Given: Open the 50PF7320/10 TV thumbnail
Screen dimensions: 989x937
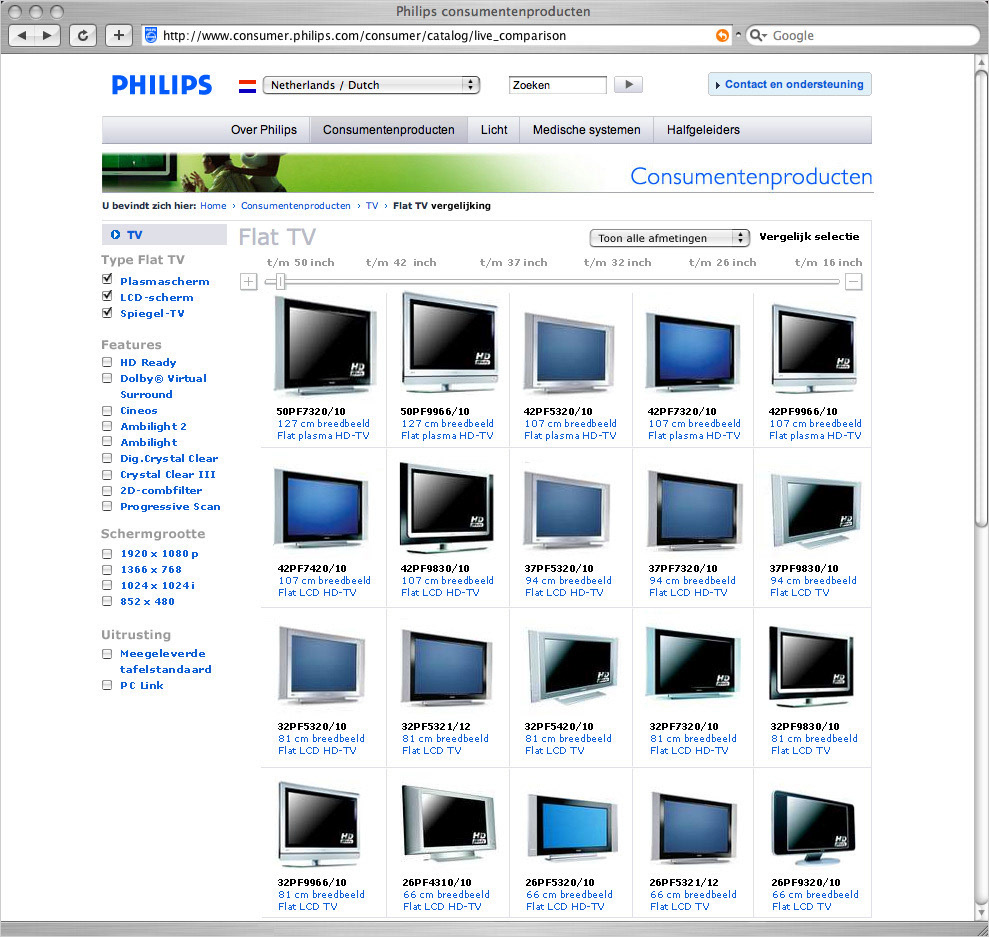Looking at the screenshot, I should pyautogui.click(x=325, y=345).
